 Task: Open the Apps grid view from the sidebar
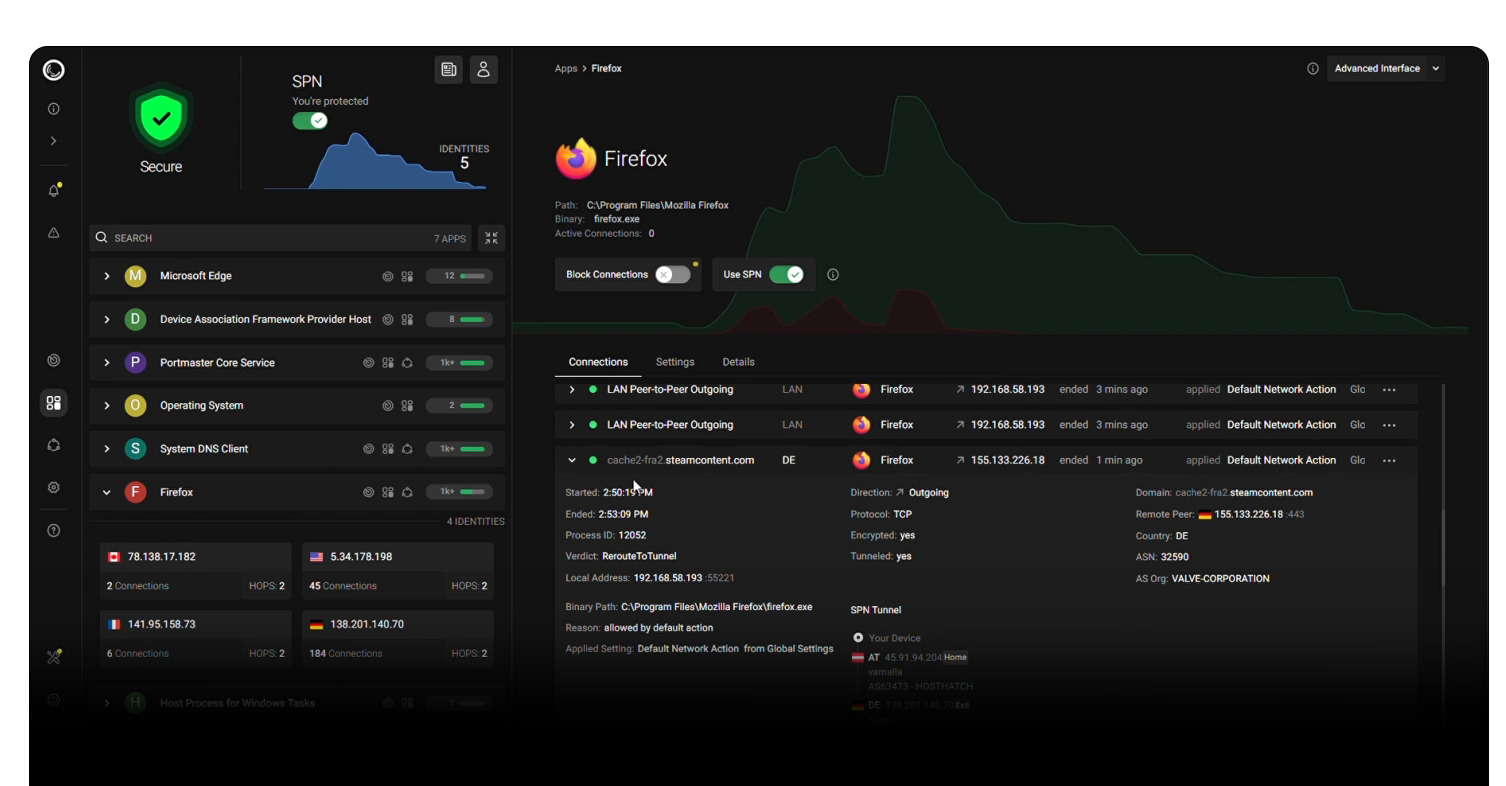[53, 403]
